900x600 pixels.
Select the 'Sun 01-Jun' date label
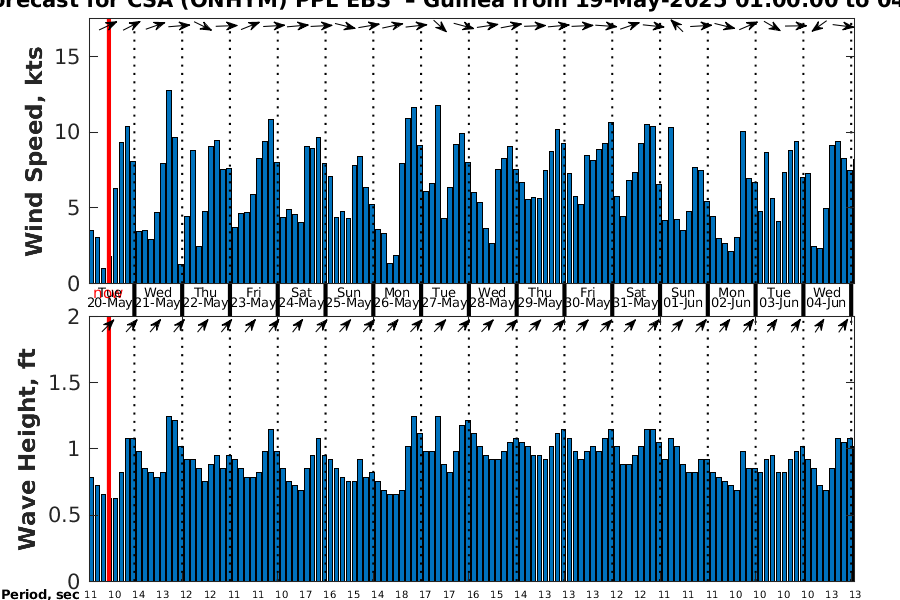[x=683, y=298]
